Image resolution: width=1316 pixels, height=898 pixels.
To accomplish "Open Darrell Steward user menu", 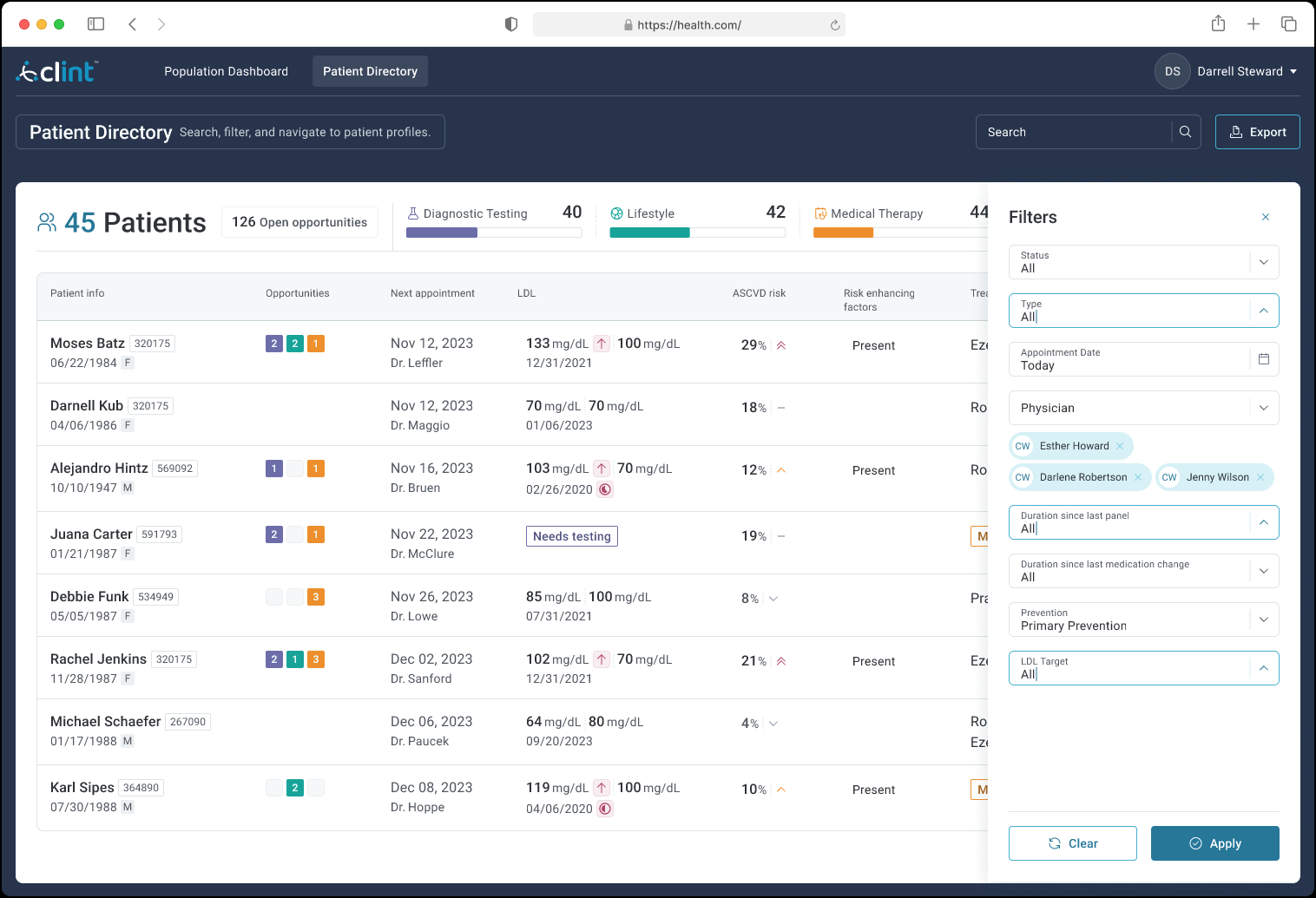I will tap(1226, 71).
